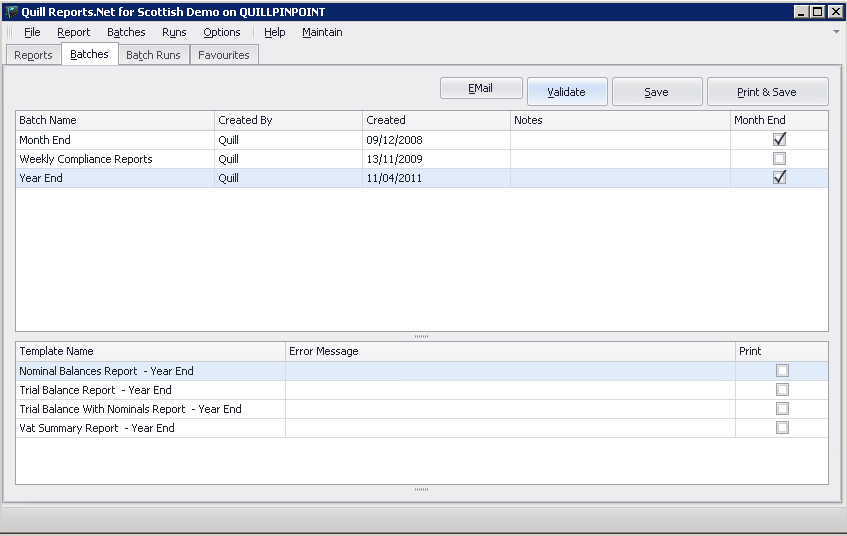The image size is (847, 536).
Task: Click the EMail button
Action: click(x=481, y=88)
